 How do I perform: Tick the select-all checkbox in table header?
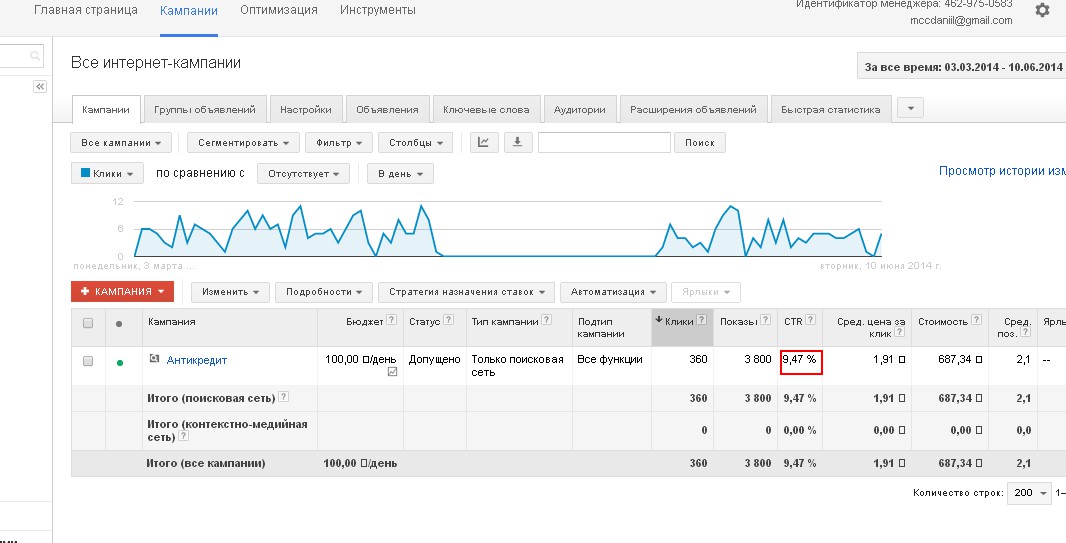click(88, 323)
